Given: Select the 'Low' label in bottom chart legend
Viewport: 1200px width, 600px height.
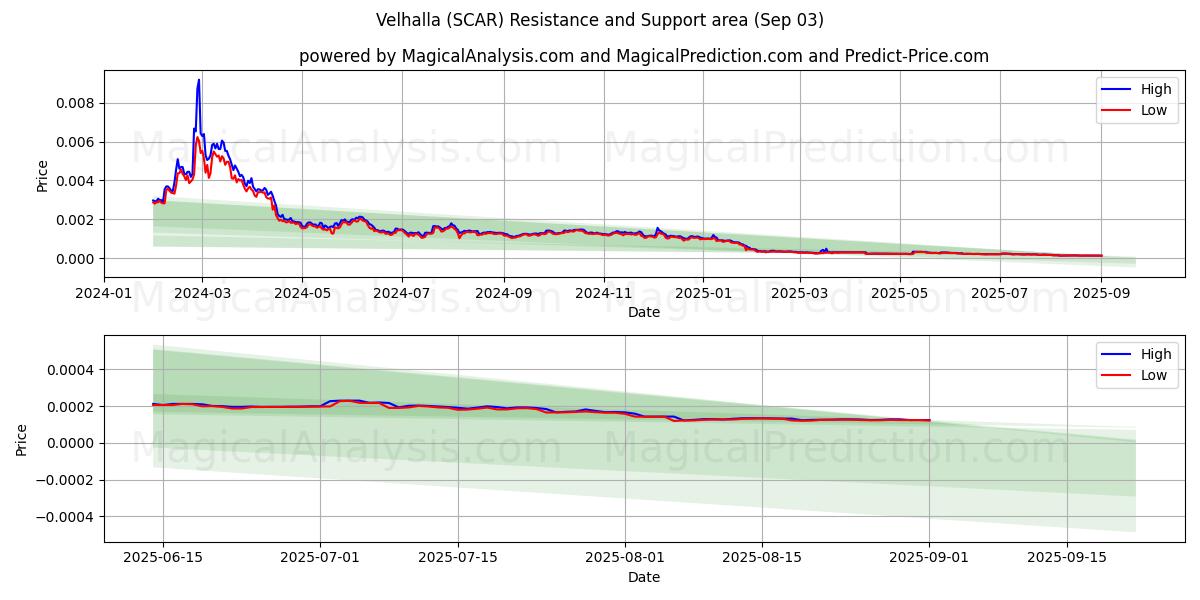Looking at the screenshot, I should (x=1154, y=376).
